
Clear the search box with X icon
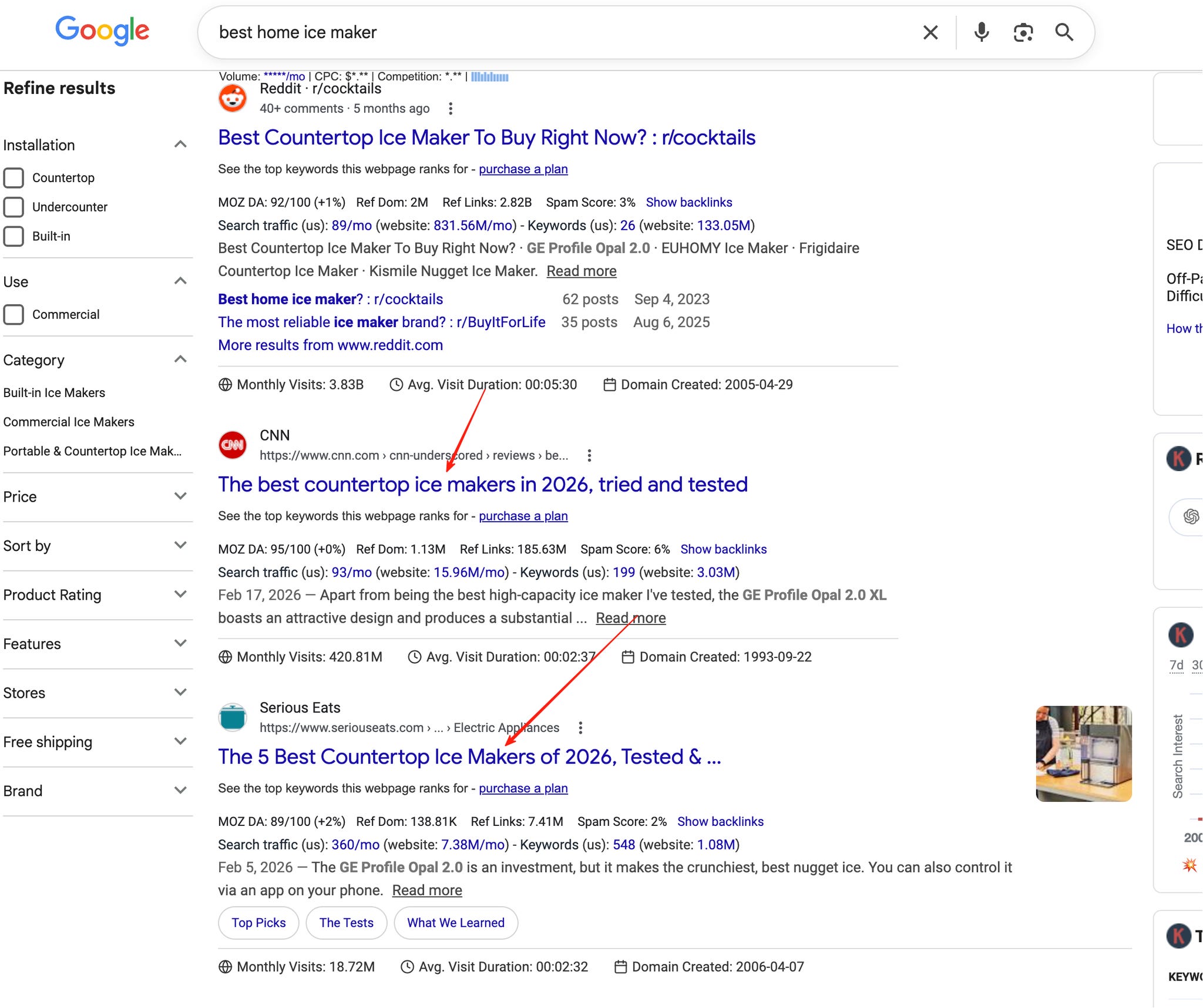point(930,32)
